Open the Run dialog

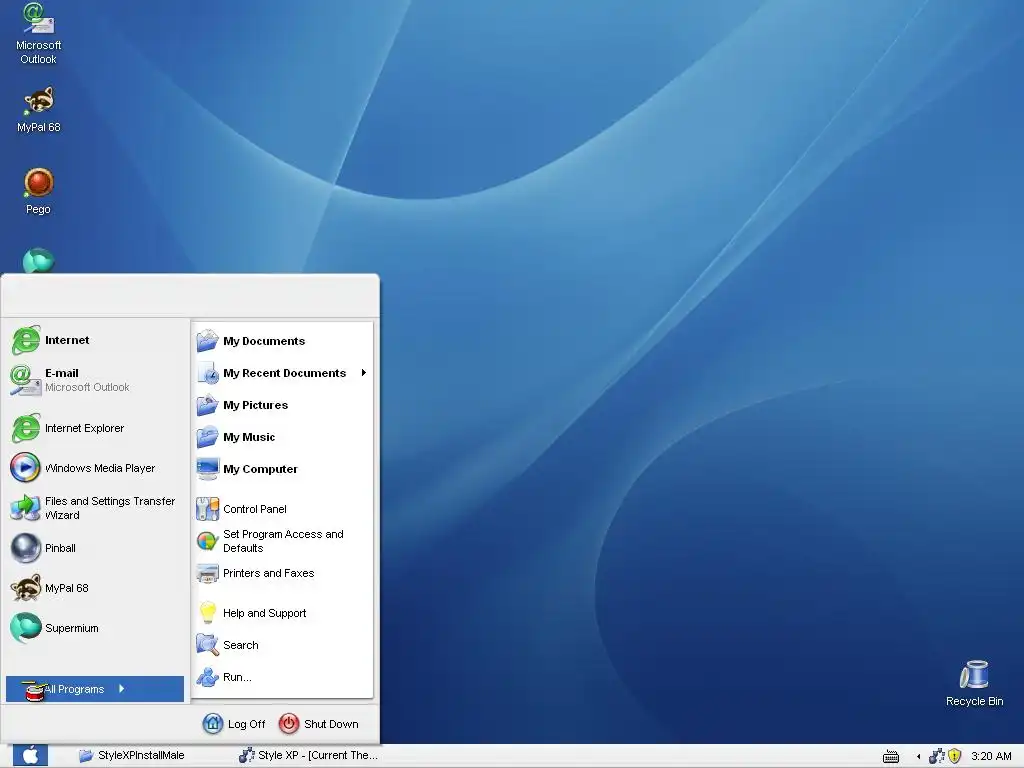(x=225, y=677)
